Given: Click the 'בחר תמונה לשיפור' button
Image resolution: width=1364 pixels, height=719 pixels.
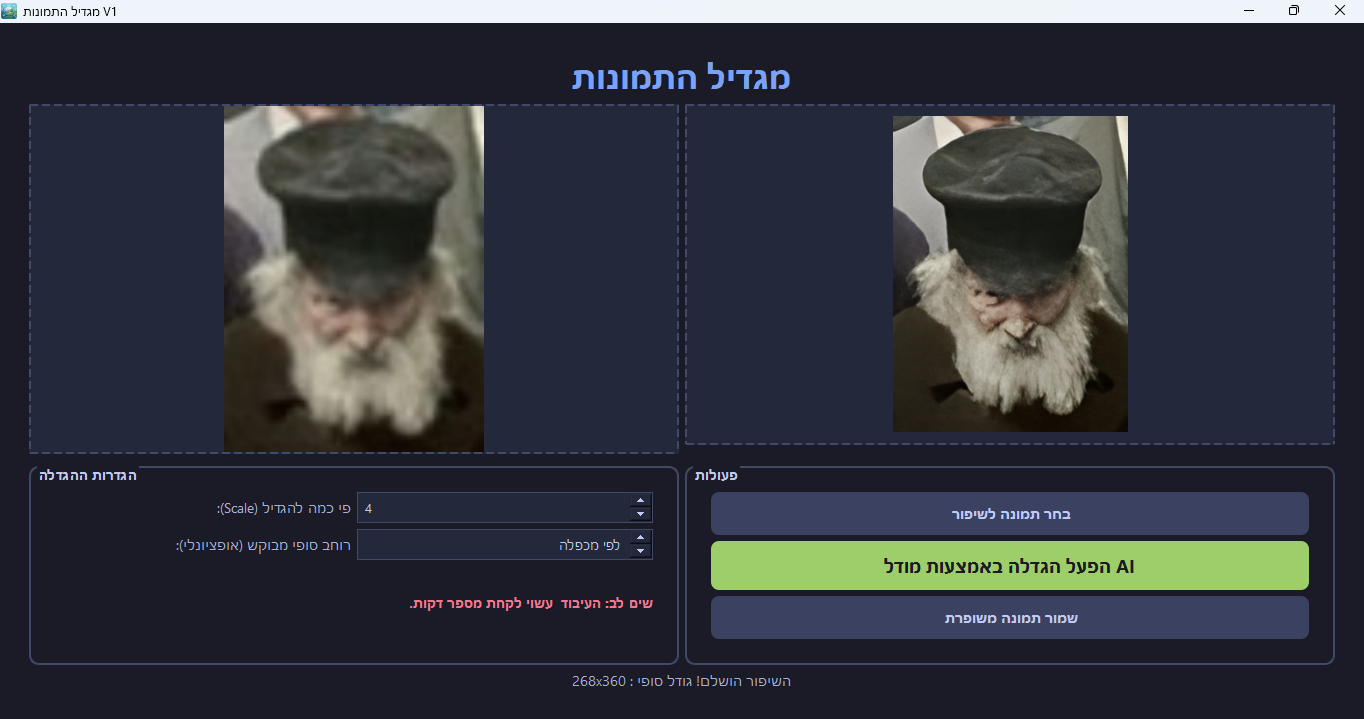Looking at the screenshot, I should tap(1009, 514).
